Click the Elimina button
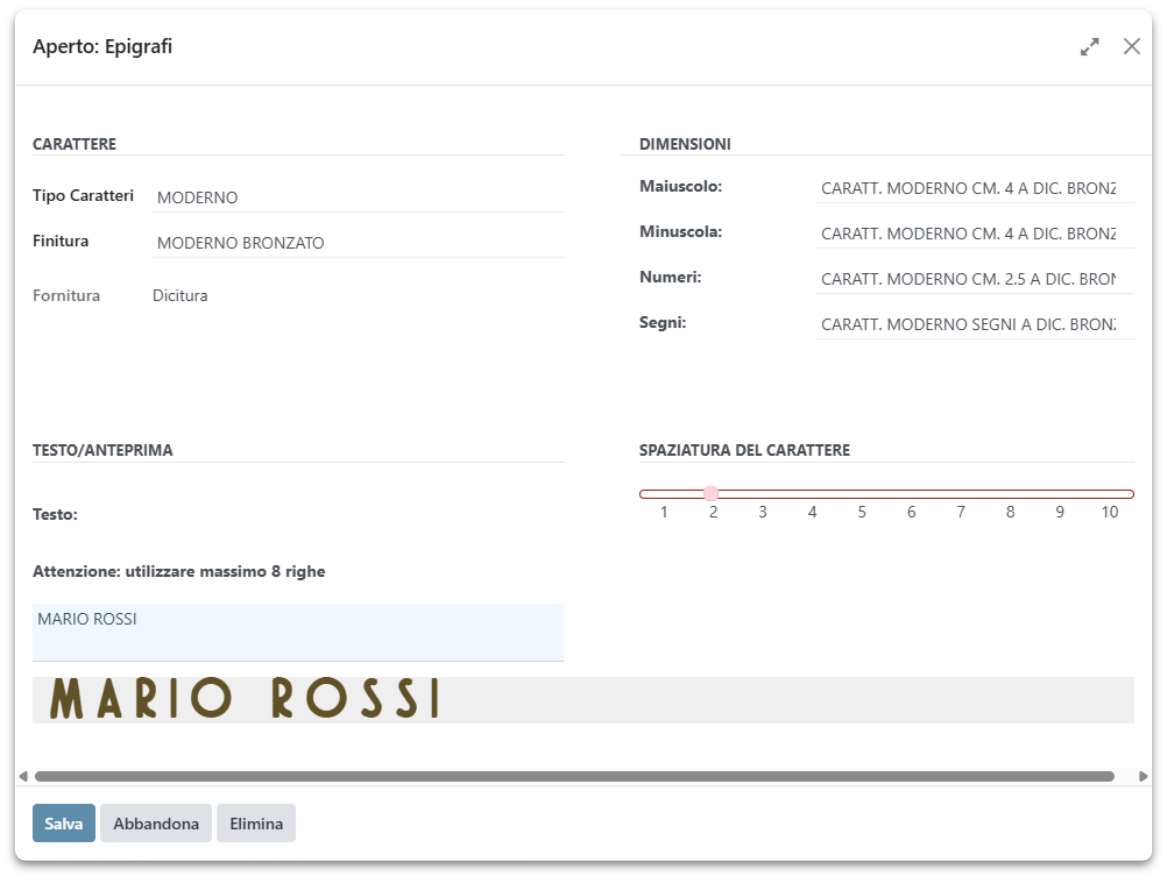Viewport: 1167px width, 880px height. [x=256, y=824]
